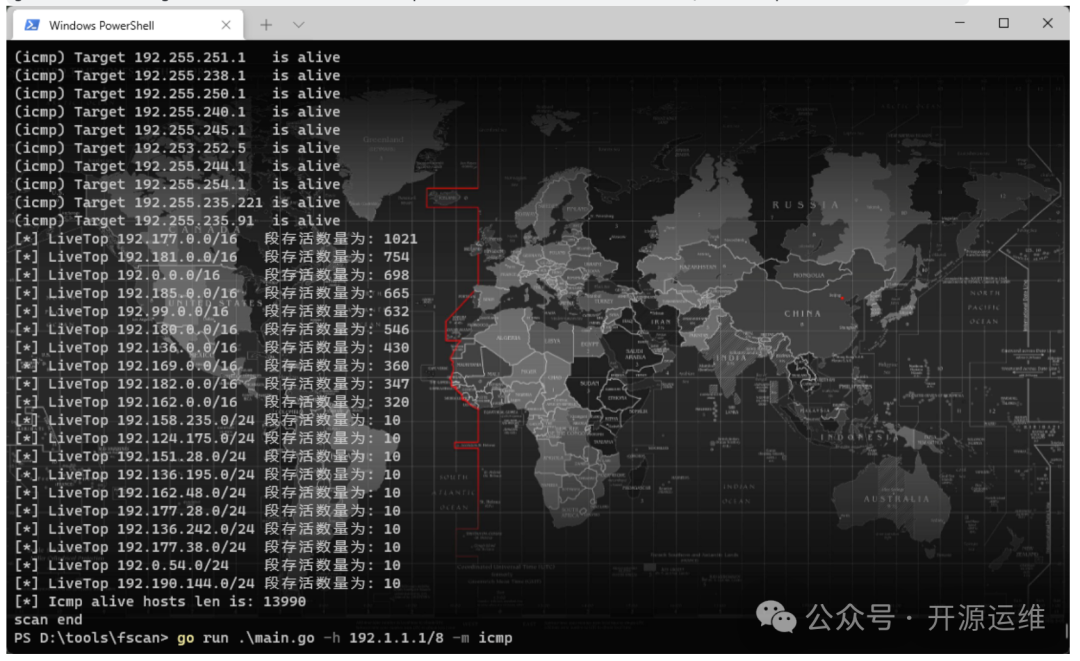Click the LiveTop 192.162.48.0/24 line

(x=207, y=493)
